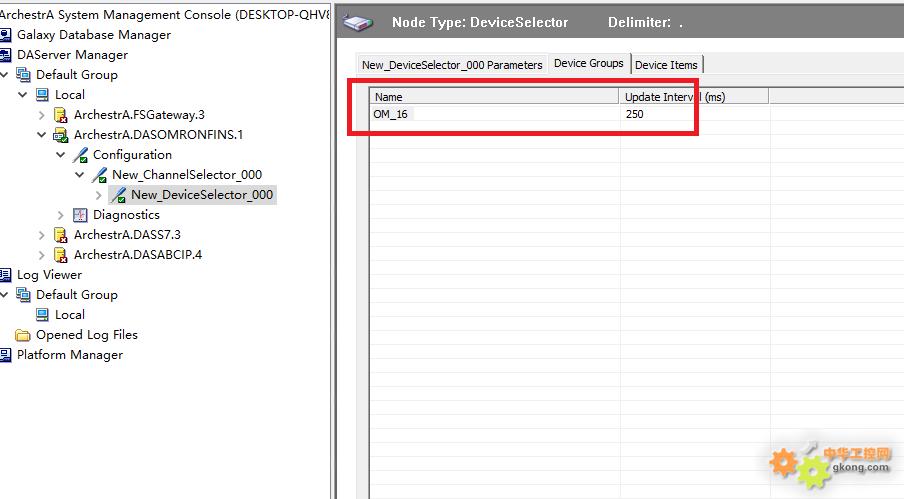Select Diagnostics in the tree
This screenshot has width=904, height=499.
[x=126, y=215]
